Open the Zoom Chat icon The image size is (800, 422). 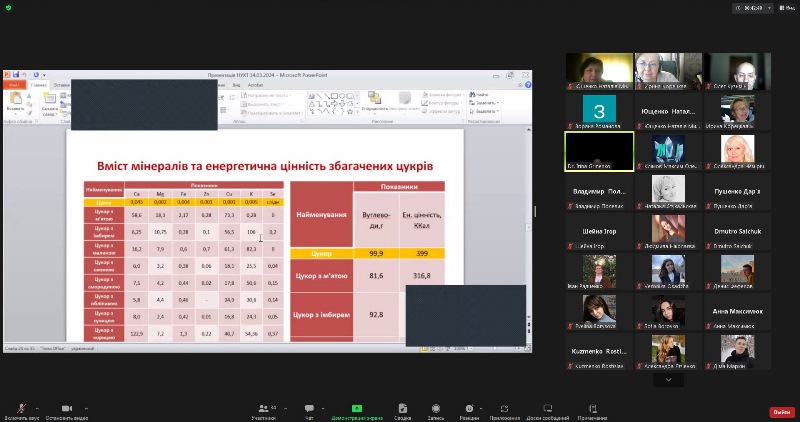(x=309, y=408)
